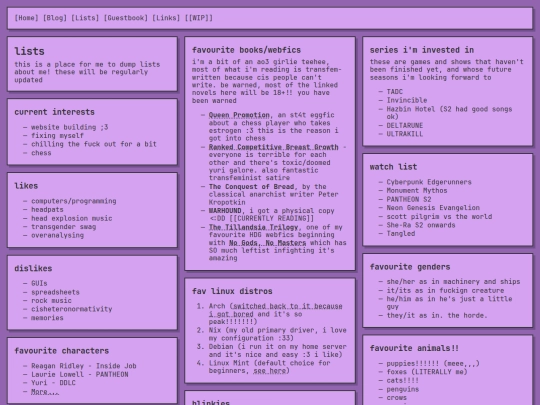This screenshot has width=540, height=405.
Task: Click 'TADC' in series list
Action: 394,92
